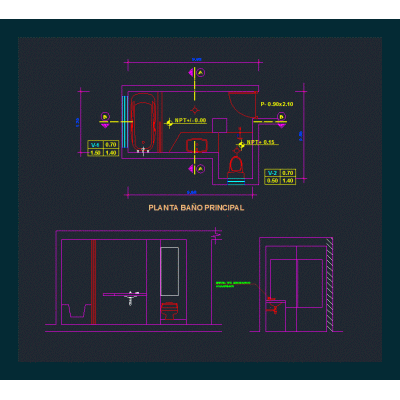
Task: Select the red toilet in the elevation
Action: [170, 311]
